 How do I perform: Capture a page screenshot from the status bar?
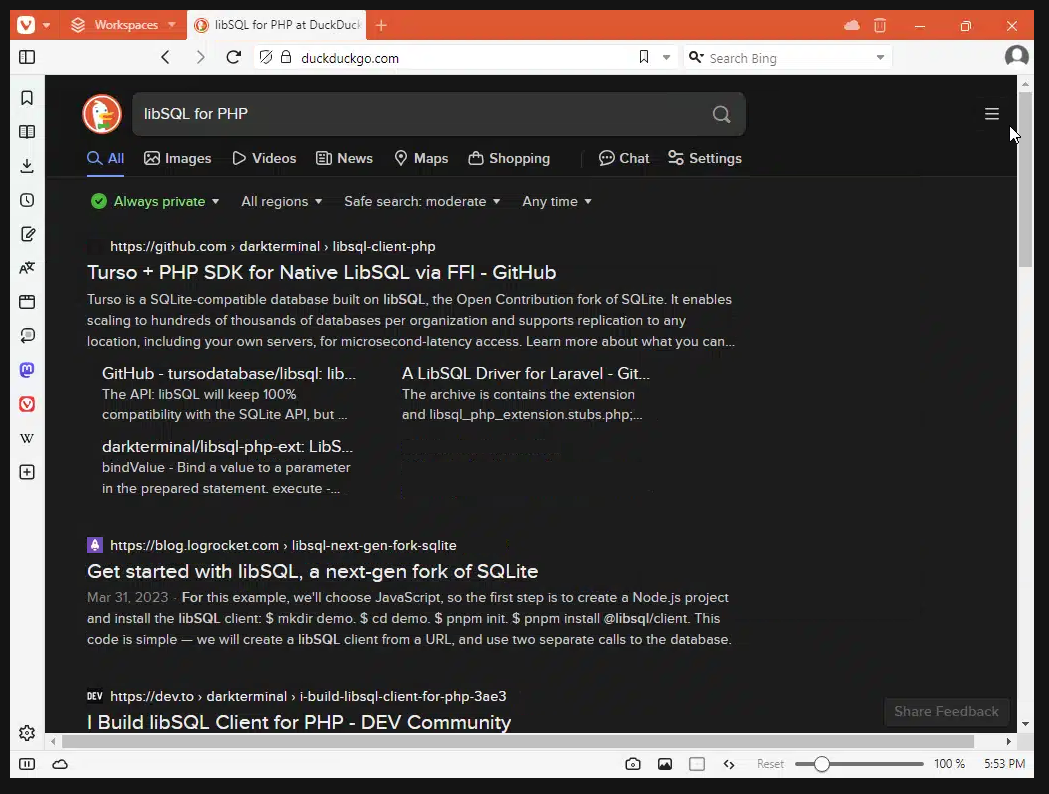coord(633,763)
